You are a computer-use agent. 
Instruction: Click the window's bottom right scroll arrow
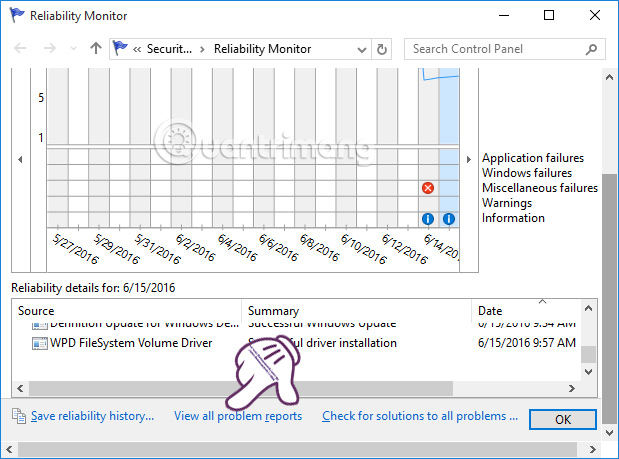pyautogui.click(x=593, y=449)
